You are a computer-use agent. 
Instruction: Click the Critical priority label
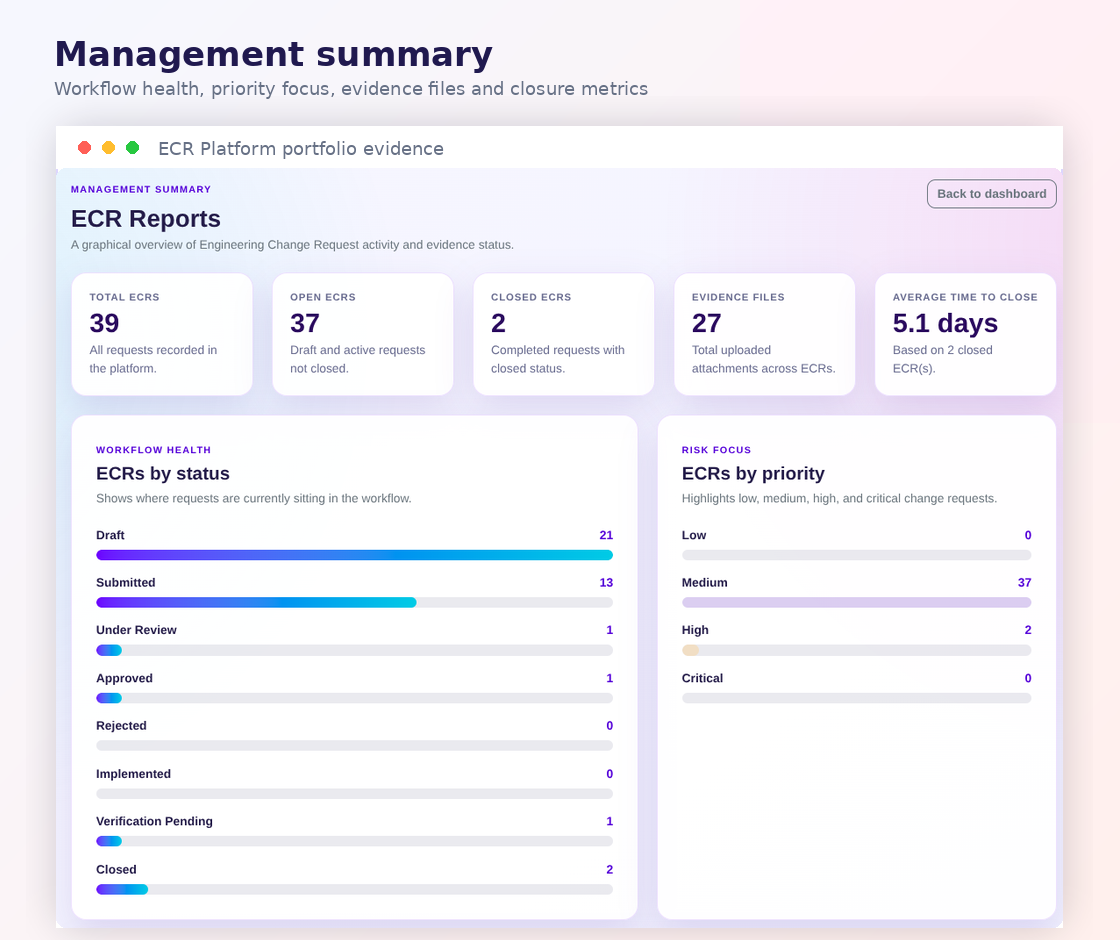pos(702,678)
